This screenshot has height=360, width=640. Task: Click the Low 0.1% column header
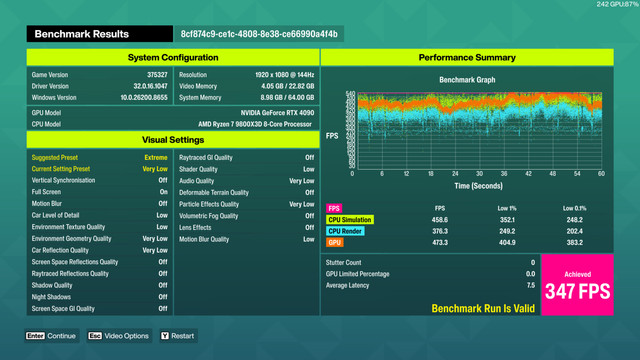[x=574, y=208]
